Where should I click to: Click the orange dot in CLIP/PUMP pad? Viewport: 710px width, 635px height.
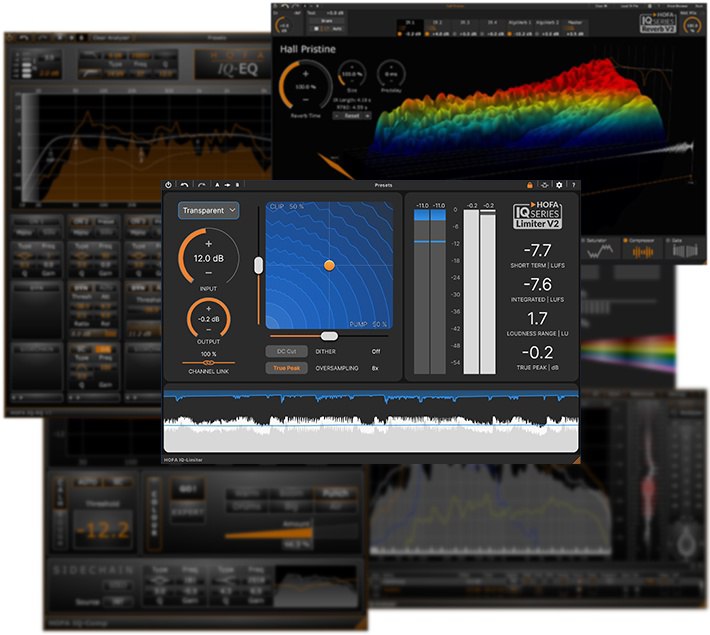tap(329, 265)
